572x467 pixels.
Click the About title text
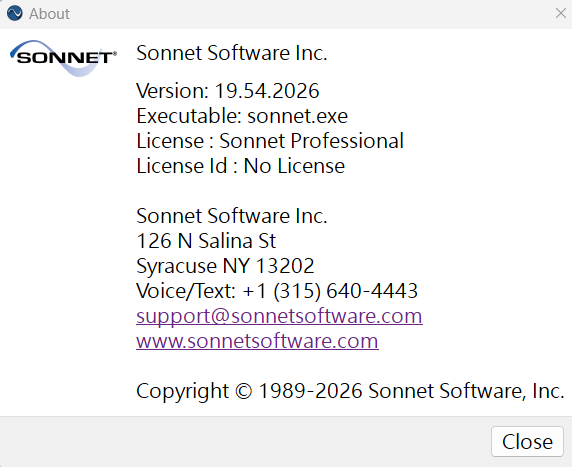pyautogui.click(x=49, y=14)
